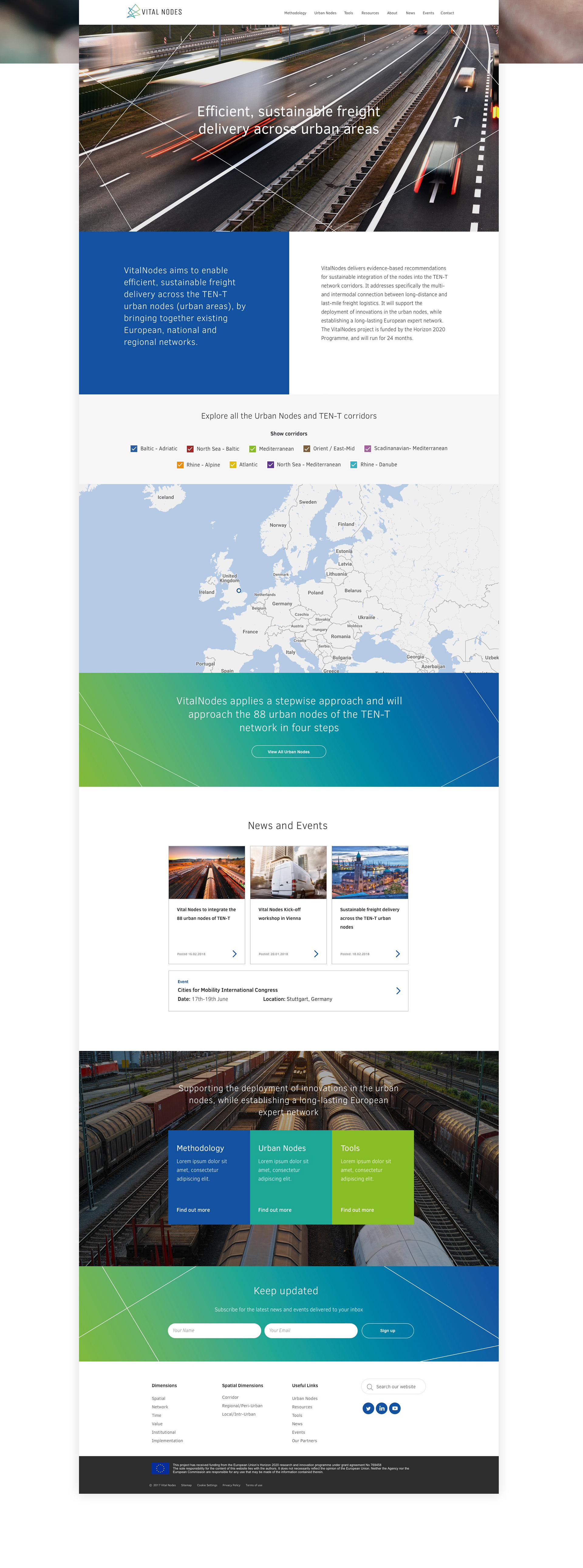This screenshot has height=1568, width=583.
Task: Click Sitemap link in bottom bar
Action: pyautogui.click(x=186, y=1485)
